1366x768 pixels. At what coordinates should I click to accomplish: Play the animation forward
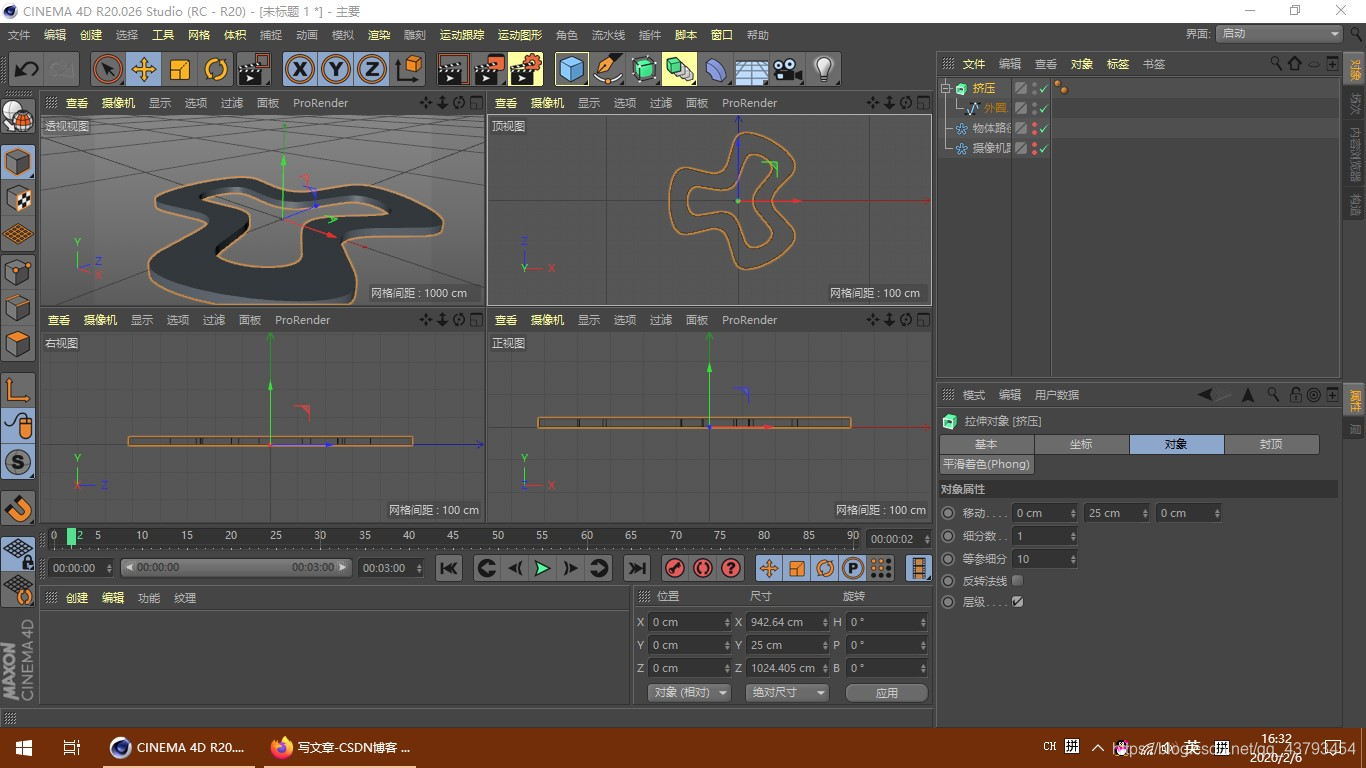click(542, 568)
